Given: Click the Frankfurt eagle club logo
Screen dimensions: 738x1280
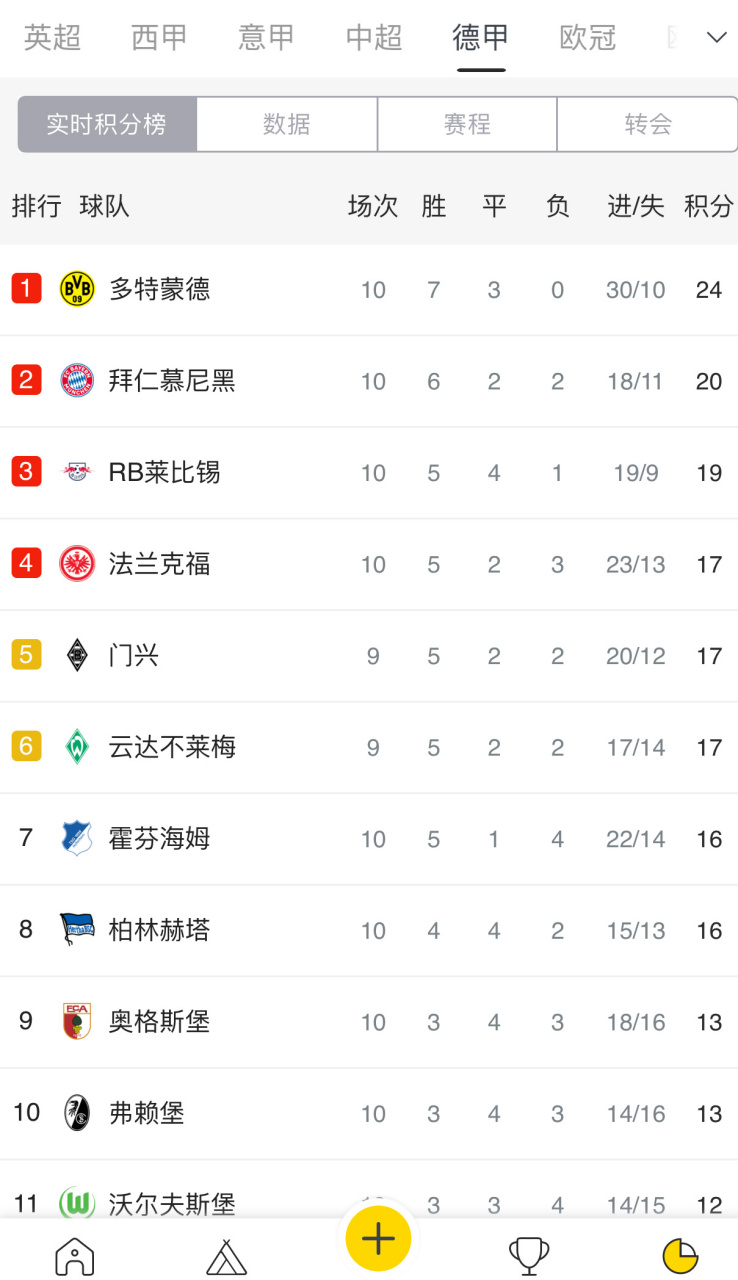Looking at the screenshot, I should point(76,564).
